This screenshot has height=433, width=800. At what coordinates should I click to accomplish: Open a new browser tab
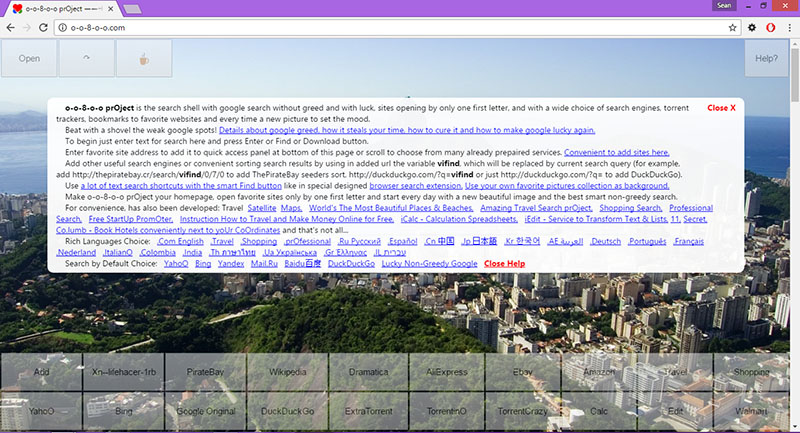[x=133, y=9]
